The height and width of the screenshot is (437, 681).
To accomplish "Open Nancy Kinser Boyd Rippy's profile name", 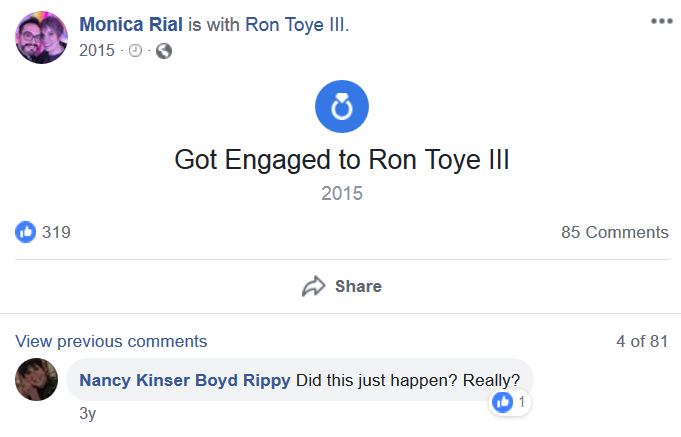I will point(185,380).
